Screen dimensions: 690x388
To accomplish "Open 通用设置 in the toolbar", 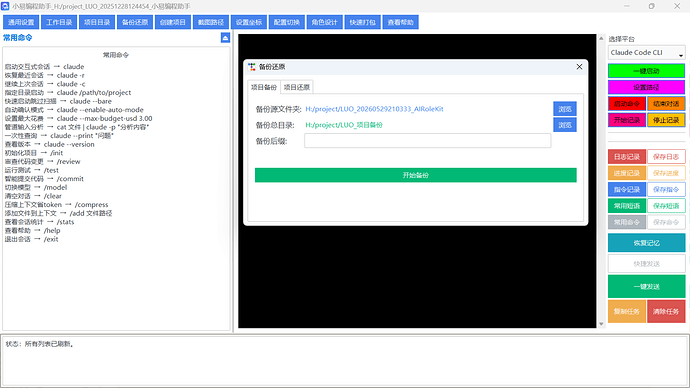I will coord(21,22).
